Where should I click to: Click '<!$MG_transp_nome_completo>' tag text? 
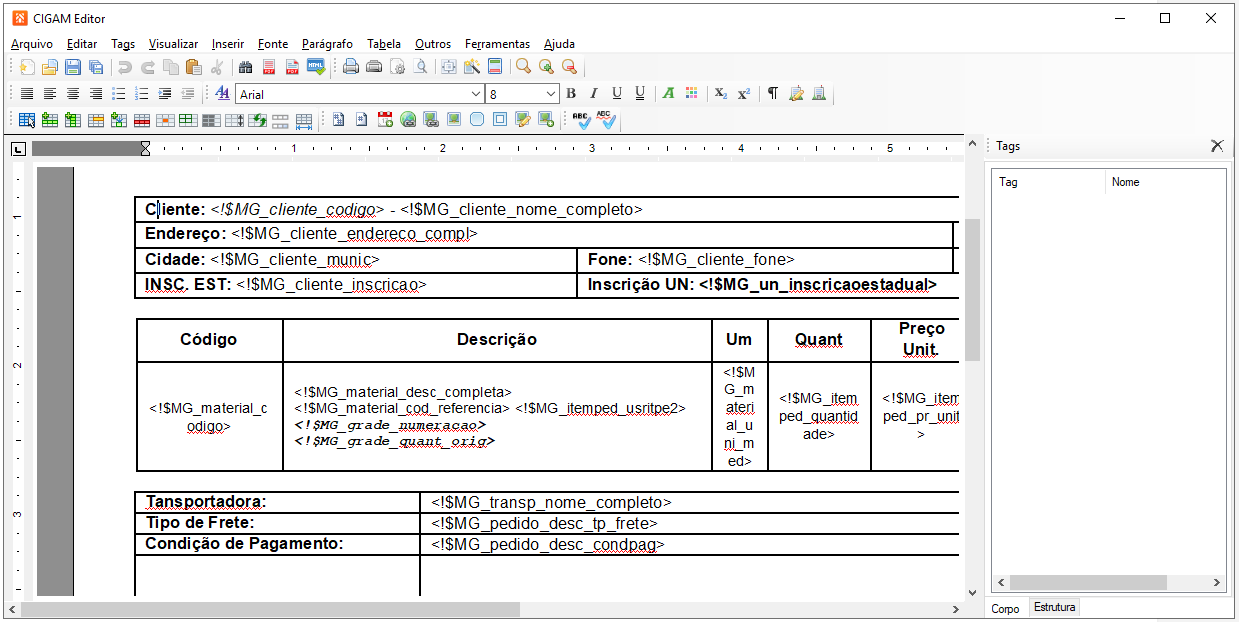pyautogui.click(x=551, y=503)
